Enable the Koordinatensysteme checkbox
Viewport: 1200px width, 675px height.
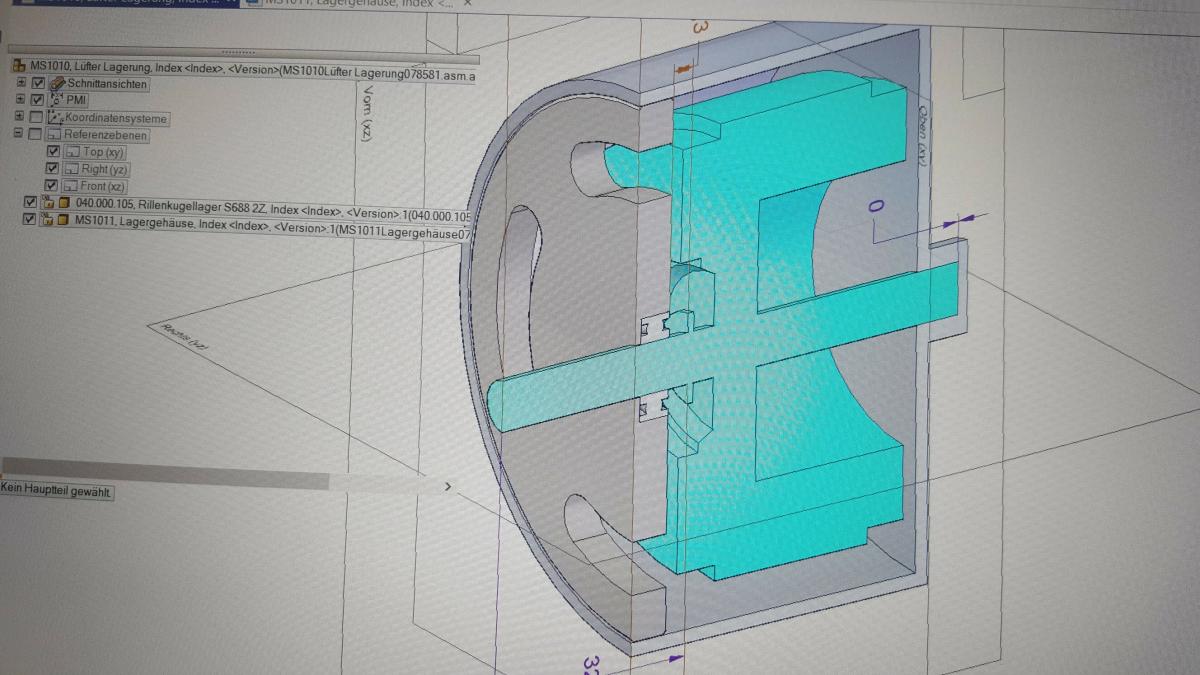tap(37, 118)
